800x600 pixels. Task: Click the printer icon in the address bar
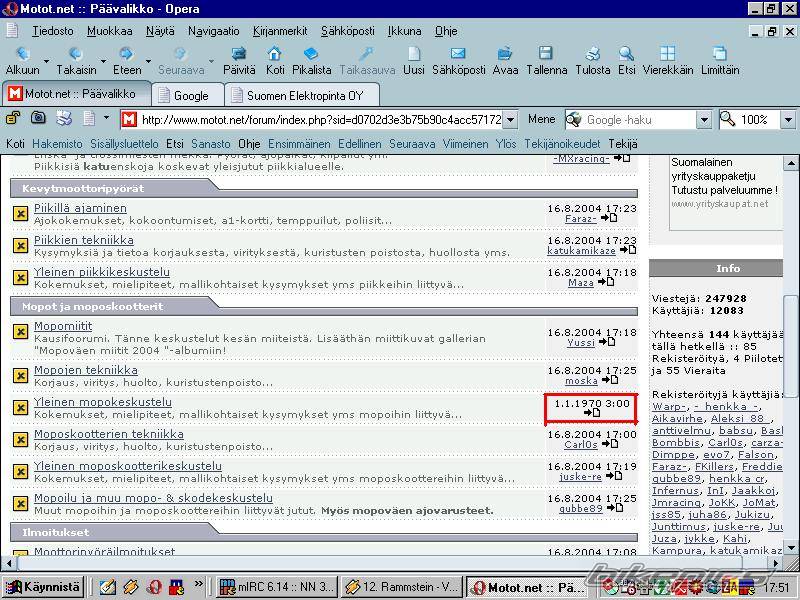pos(64,118)
